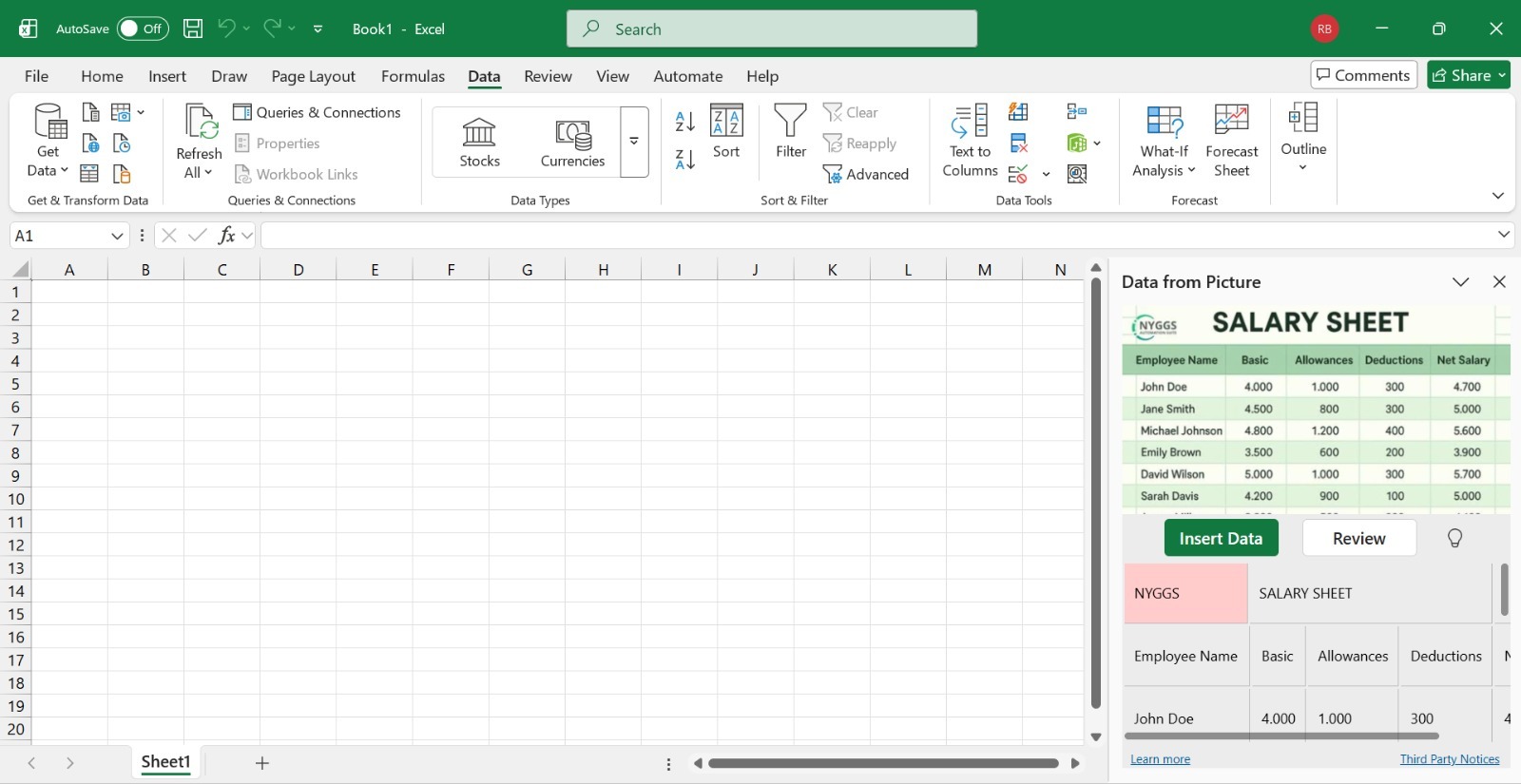Click the Undo arrow icon
The height and width of the screenshot is (784, 1521).
pyautogui.click(x=225, y=29)
